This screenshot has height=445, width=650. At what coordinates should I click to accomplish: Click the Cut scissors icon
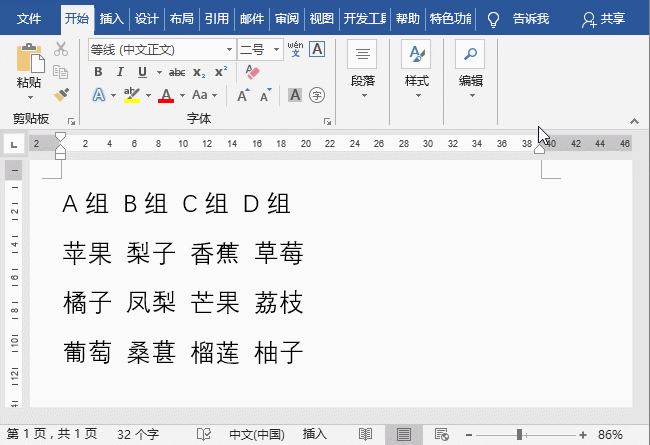(61, 49)
